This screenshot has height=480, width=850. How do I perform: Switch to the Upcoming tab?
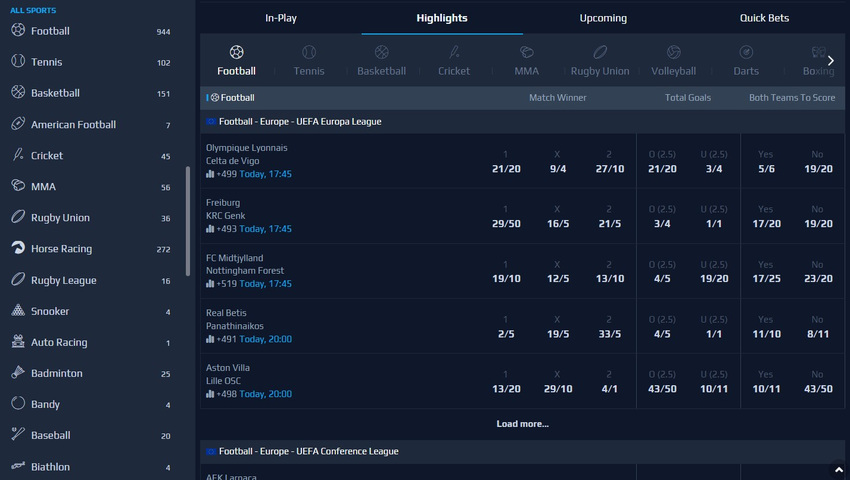coord(603,18)
